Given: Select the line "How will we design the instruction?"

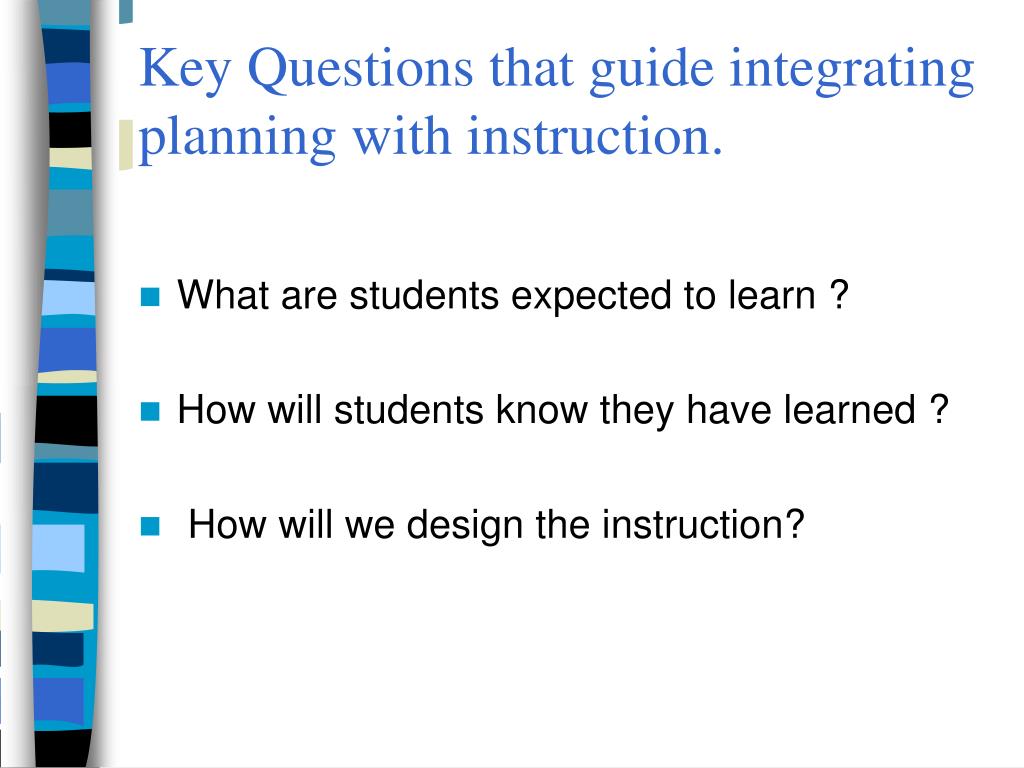Looking at the screenshot, I should click(496, 524).
